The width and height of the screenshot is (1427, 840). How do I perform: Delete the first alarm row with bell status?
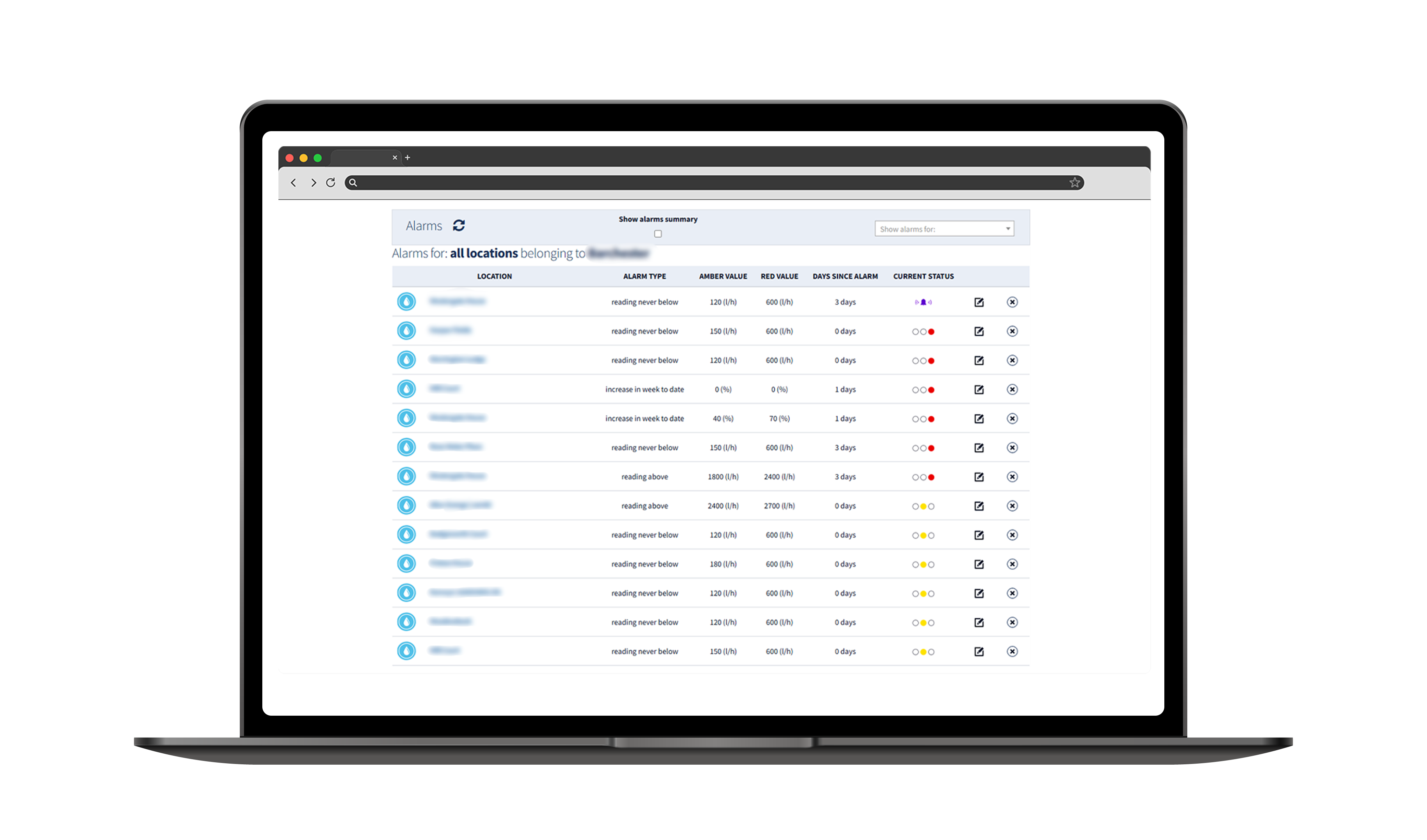click(x=1012, y=302)
